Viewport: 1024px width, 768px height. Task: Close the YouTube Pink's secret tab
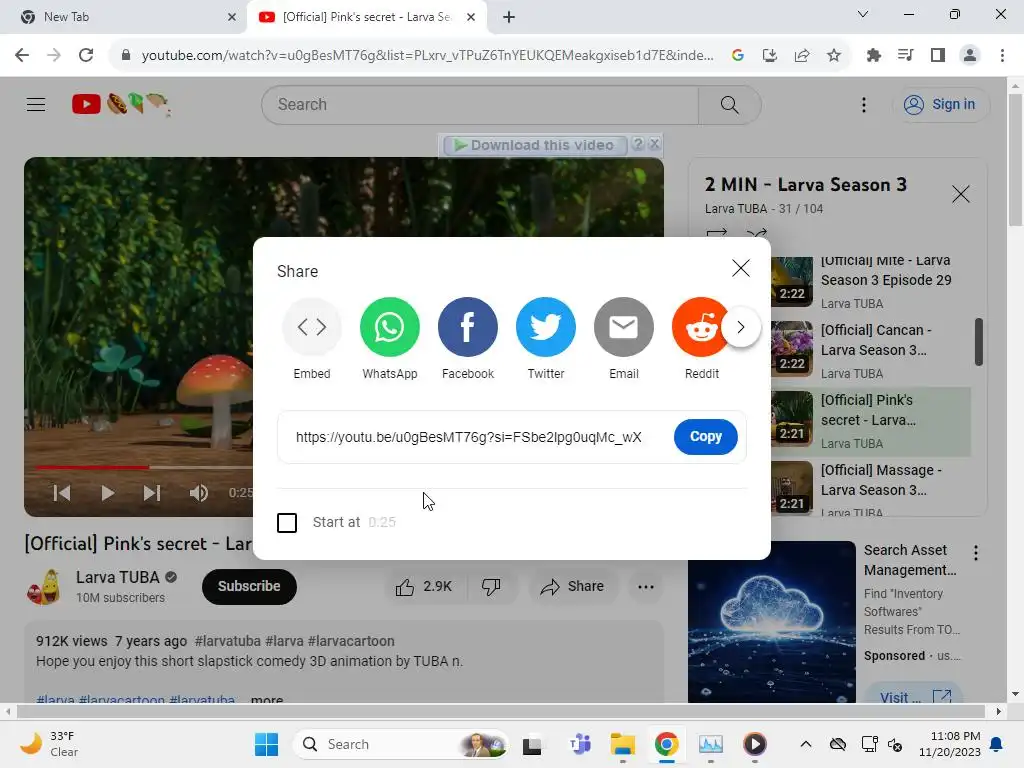coord(470,17)
